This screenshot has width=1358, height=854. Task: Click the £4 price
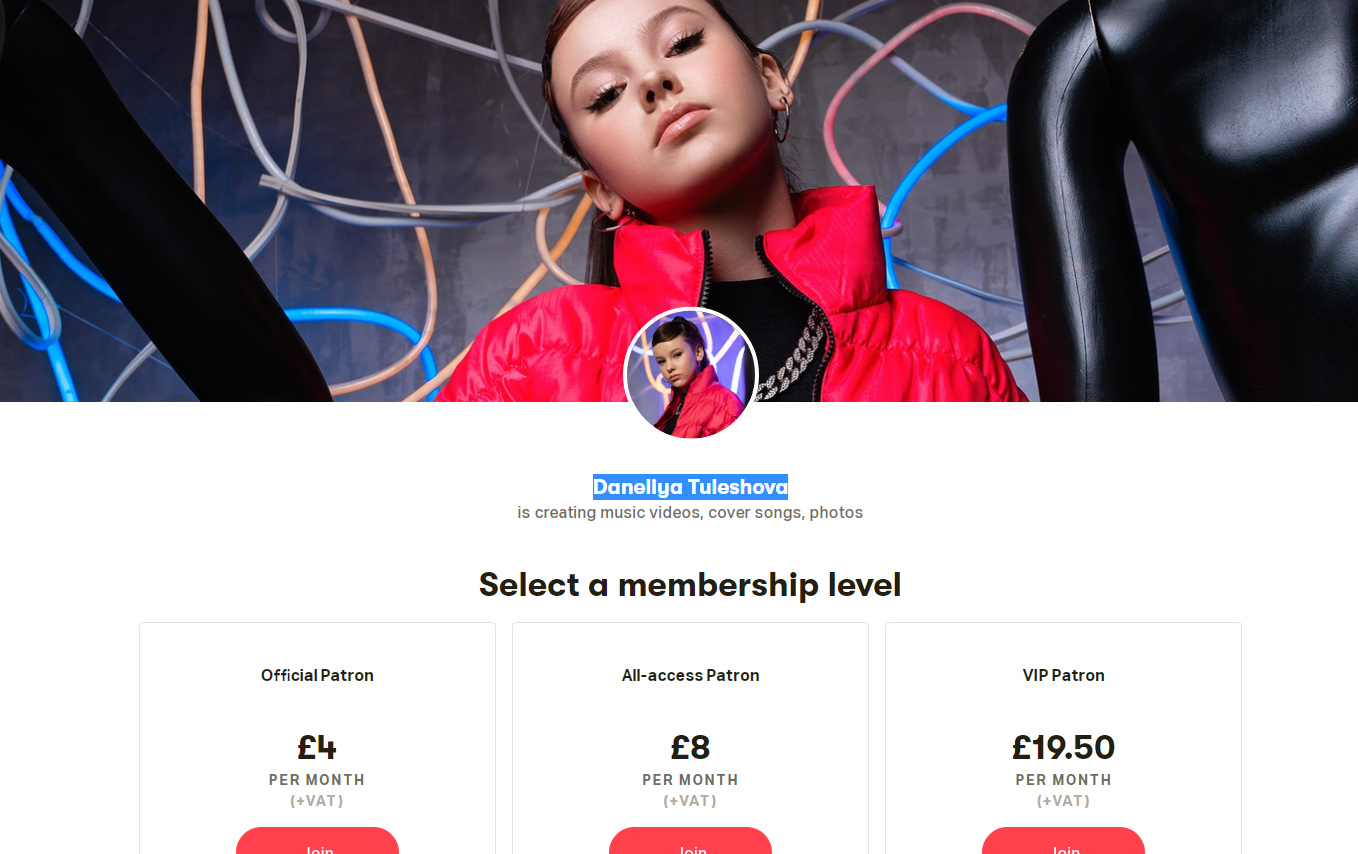pos(317,747)
